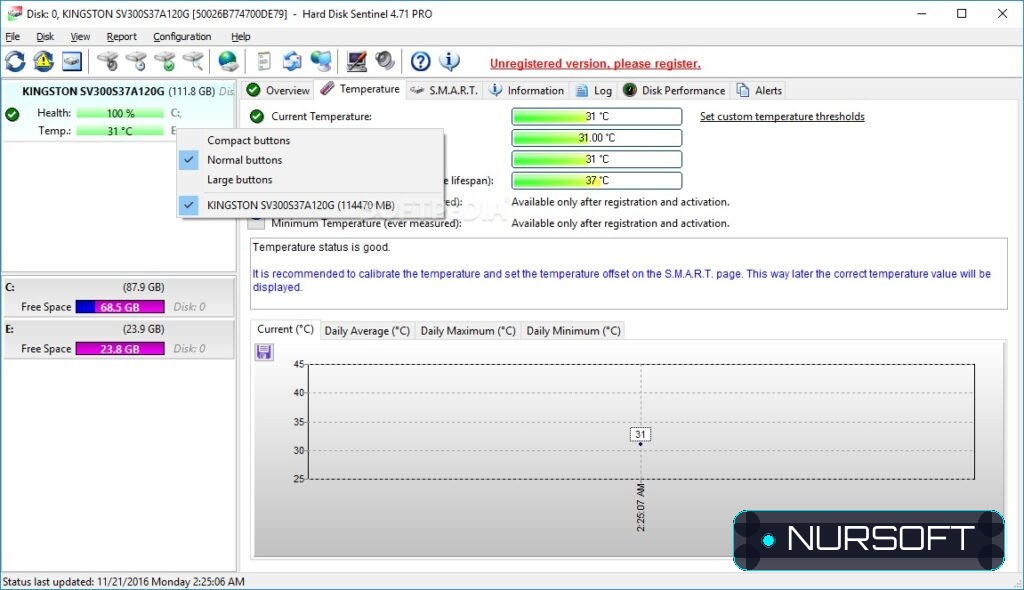The image size is (1024, 590).
Task: Switch to Daily Minimum (°C) graph tab
Action: click(x=573, y=331)
